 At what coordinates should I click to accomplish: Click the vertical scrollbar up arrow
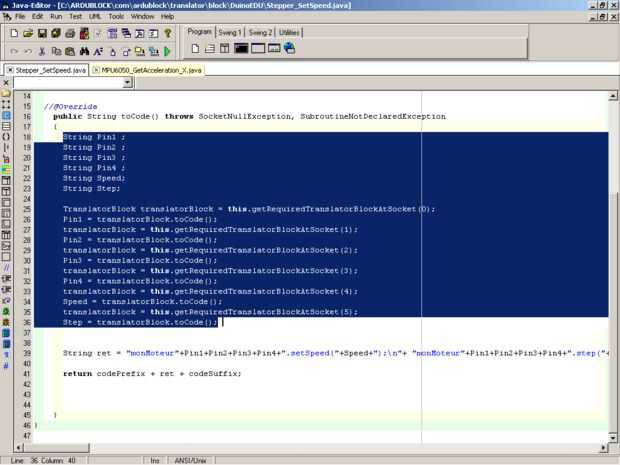coord(613,96)
